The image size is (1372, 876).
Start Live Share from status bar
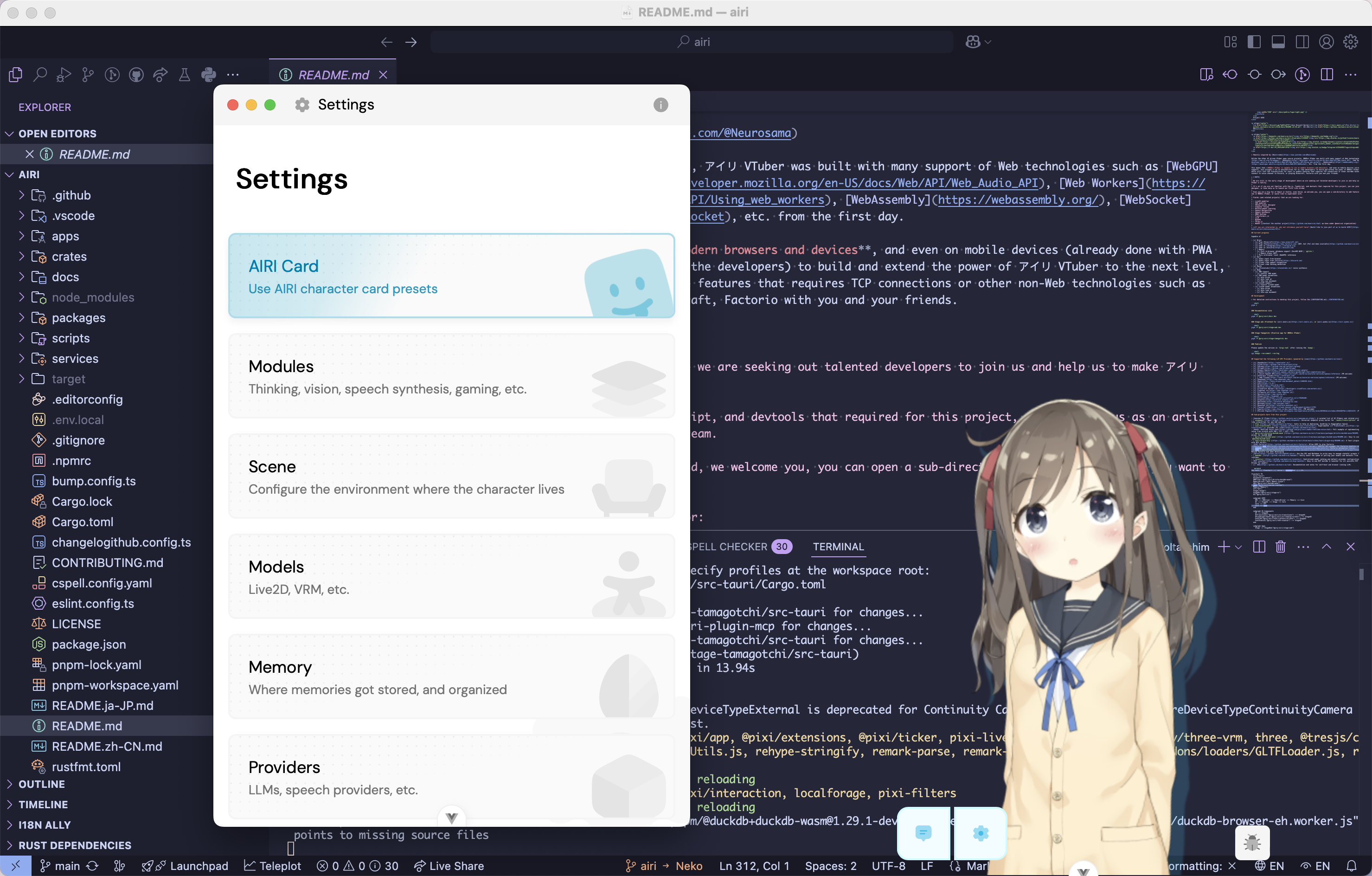tap(449, 866)
